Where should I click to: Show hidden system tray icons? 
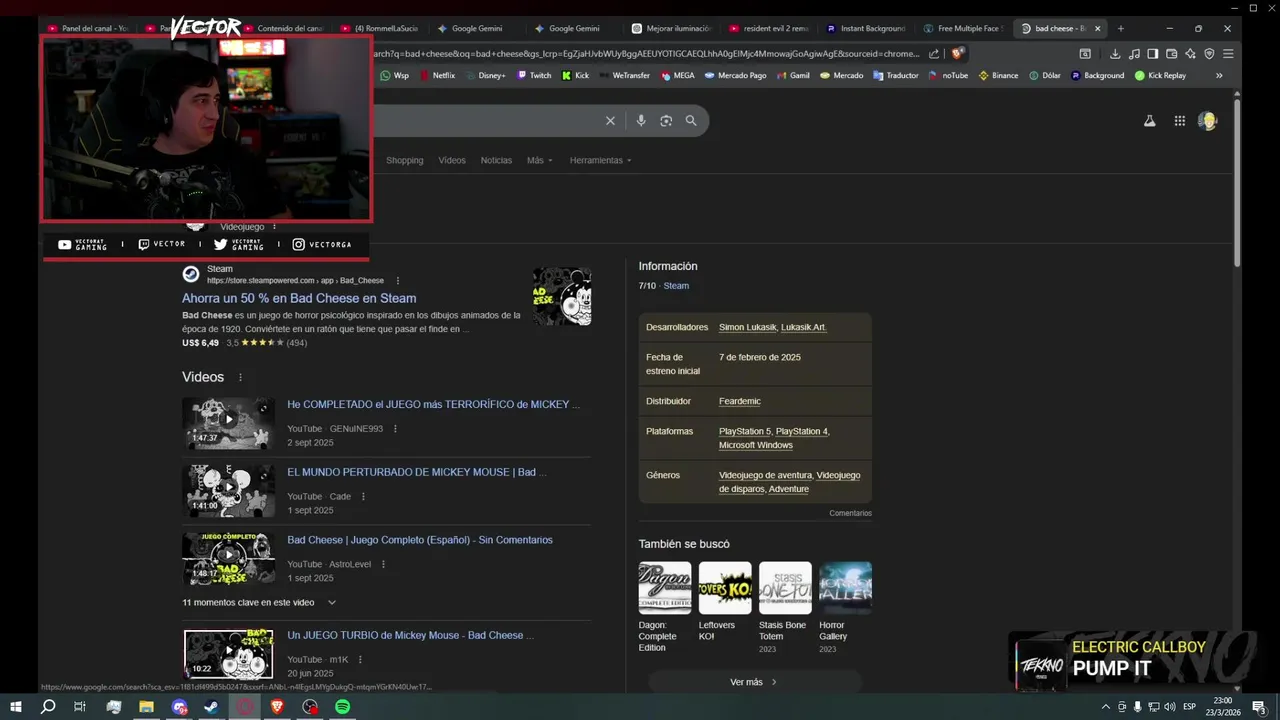1106,707
